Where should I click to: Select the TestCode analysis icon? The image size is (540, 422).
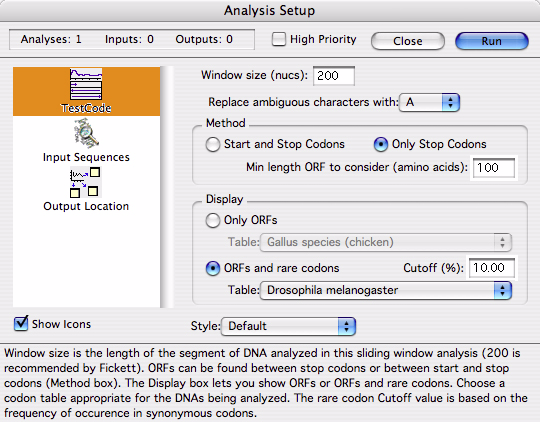86,84
